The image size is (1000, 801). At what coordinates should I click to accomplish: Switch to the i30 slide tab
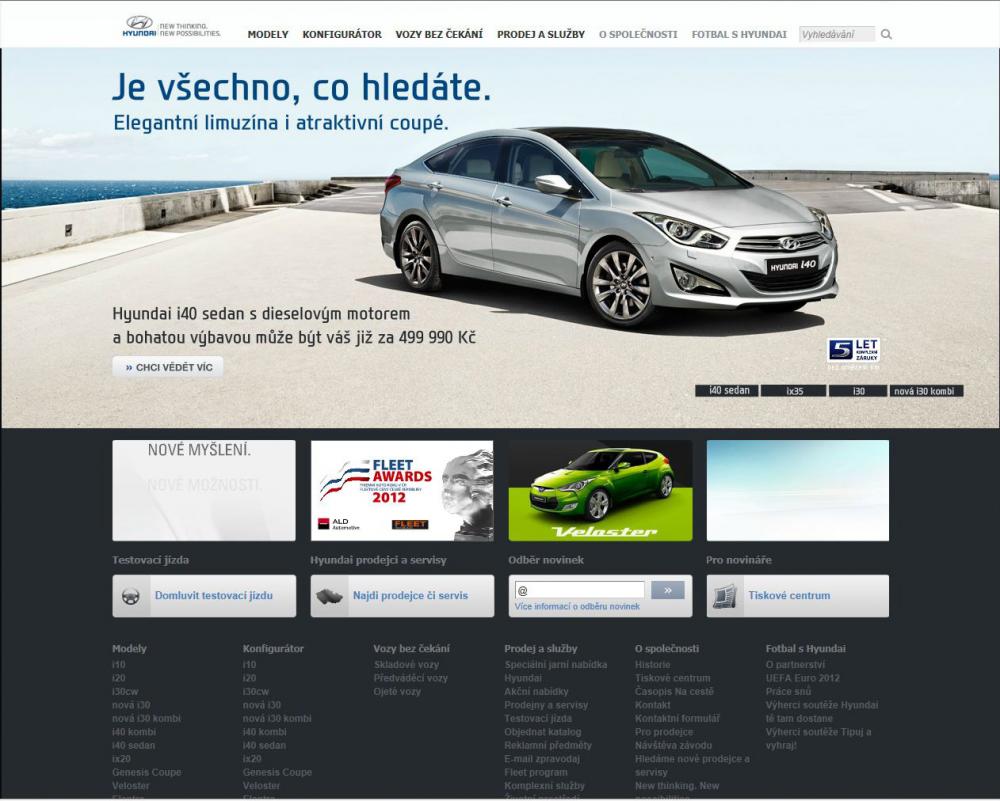pyautogui.click(x=858, y=390)
